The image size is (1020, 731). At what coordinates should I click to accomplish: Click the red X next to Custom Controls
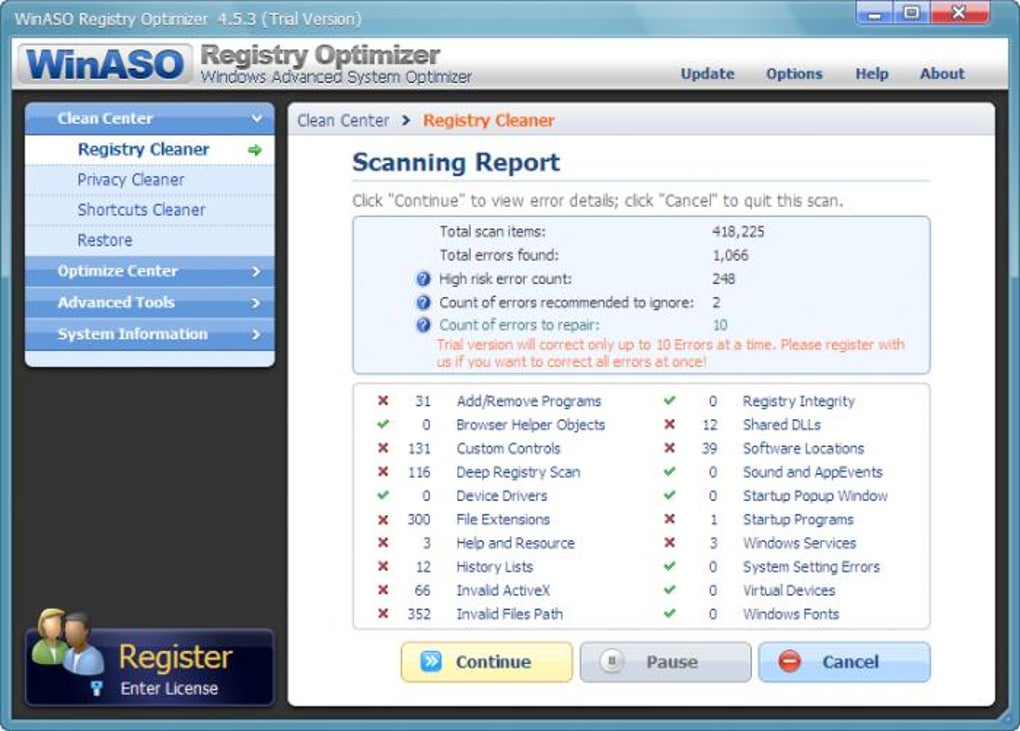pos(383,447)
